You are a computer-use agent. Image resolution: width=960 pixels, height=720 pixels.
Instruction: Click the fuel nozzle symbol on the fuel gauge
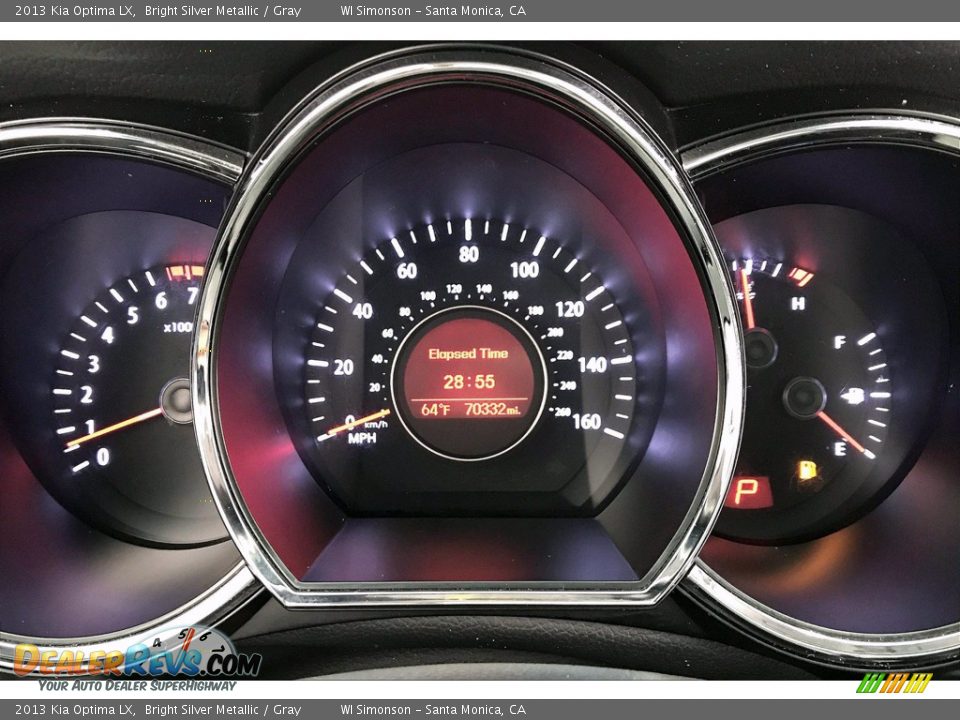(852, 395)
